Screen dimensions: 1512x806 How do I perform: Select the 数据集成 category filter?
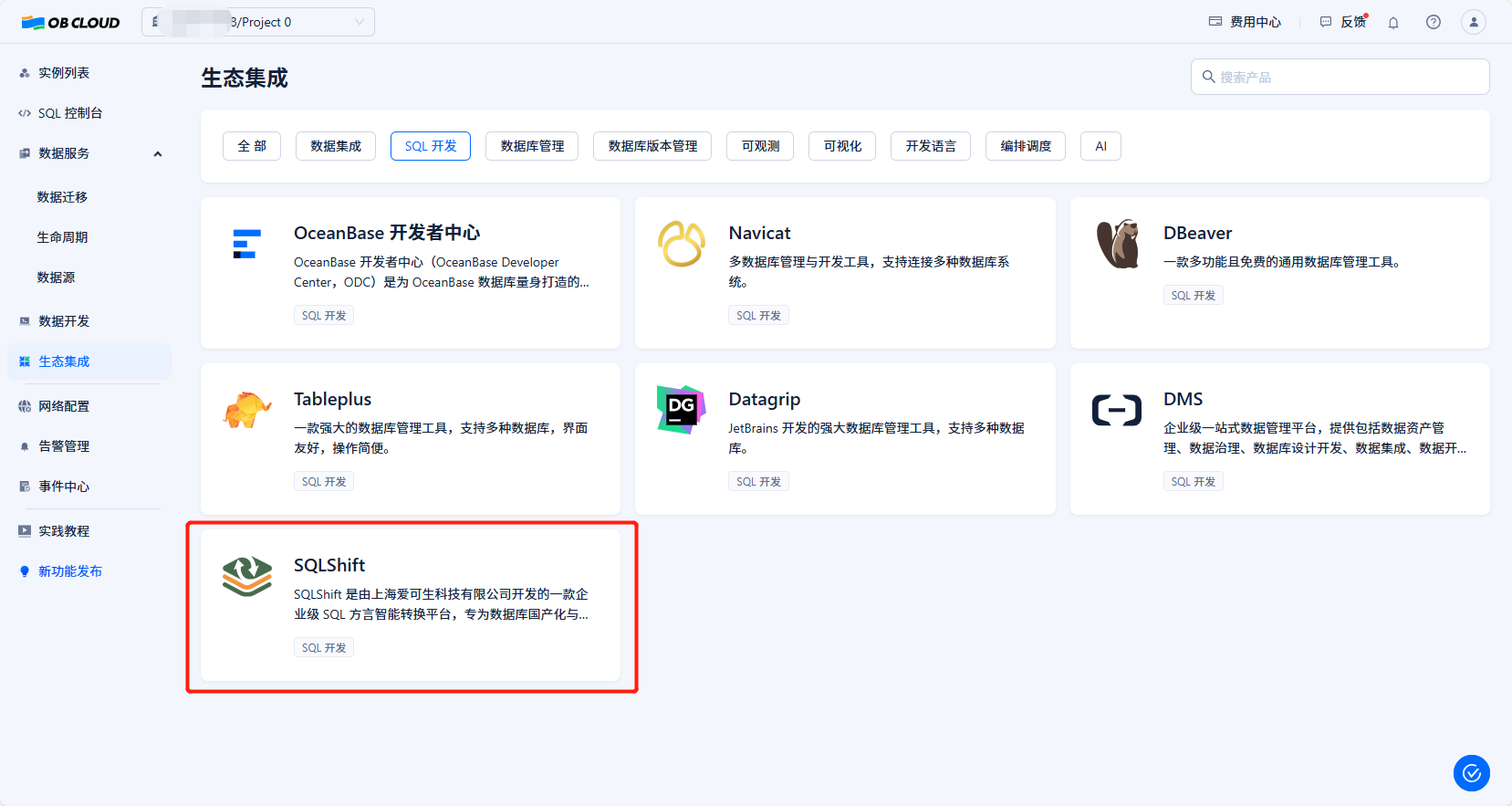[336, 146]
